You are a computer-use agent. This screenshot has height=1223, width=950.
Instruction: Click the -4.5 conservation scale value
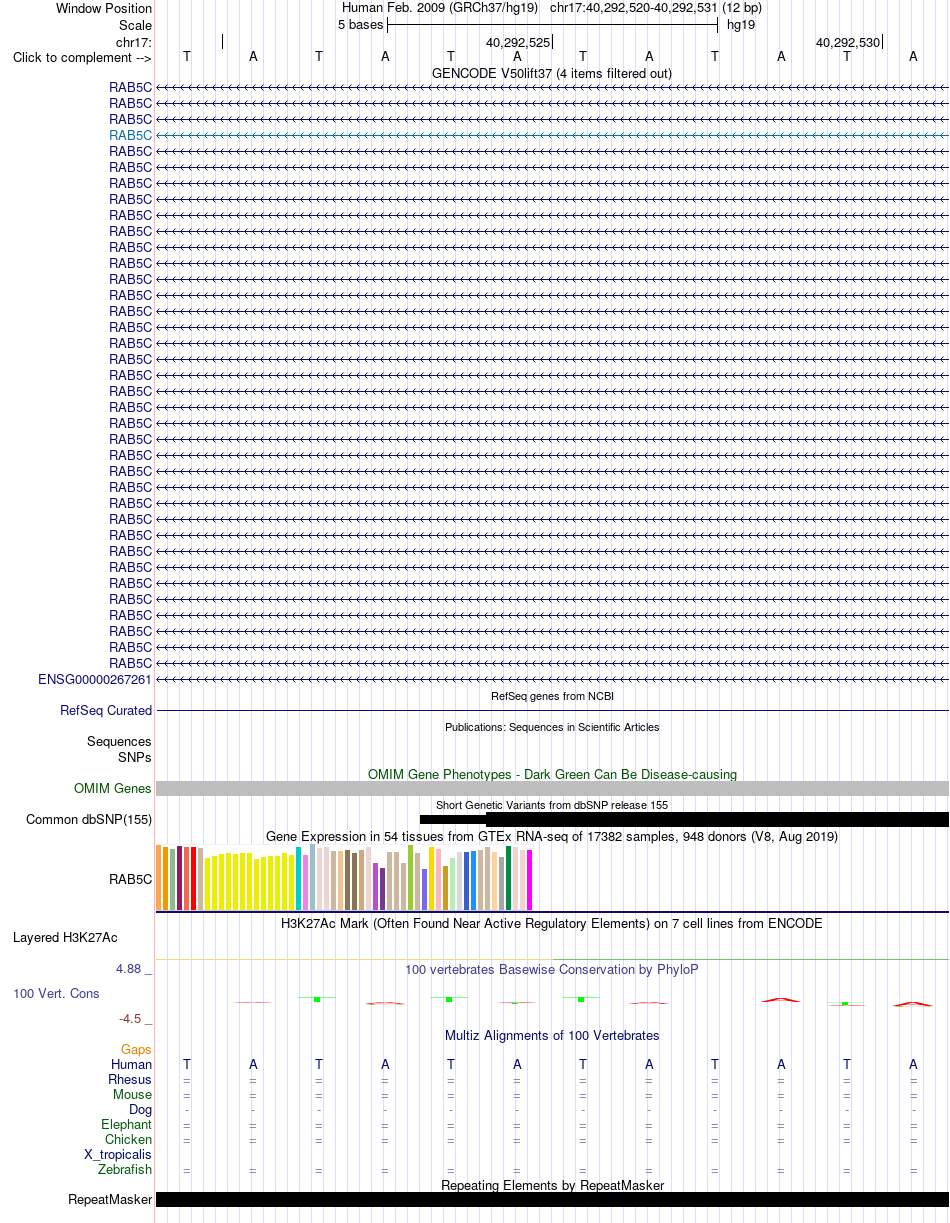click(133, 1019)
